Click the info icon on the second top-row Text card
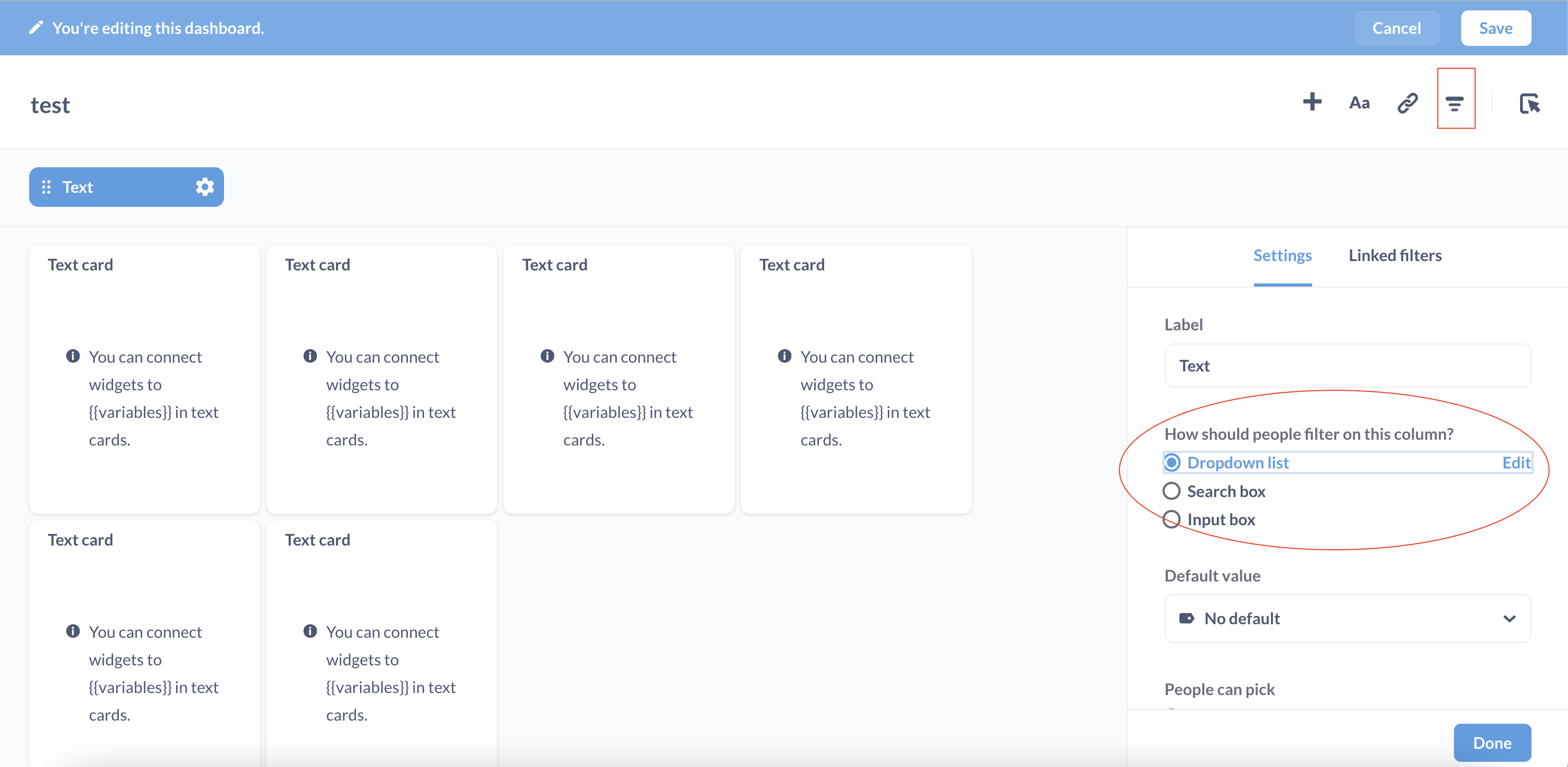The width and height of the screenshot is (1568, 767). [310, 355]
